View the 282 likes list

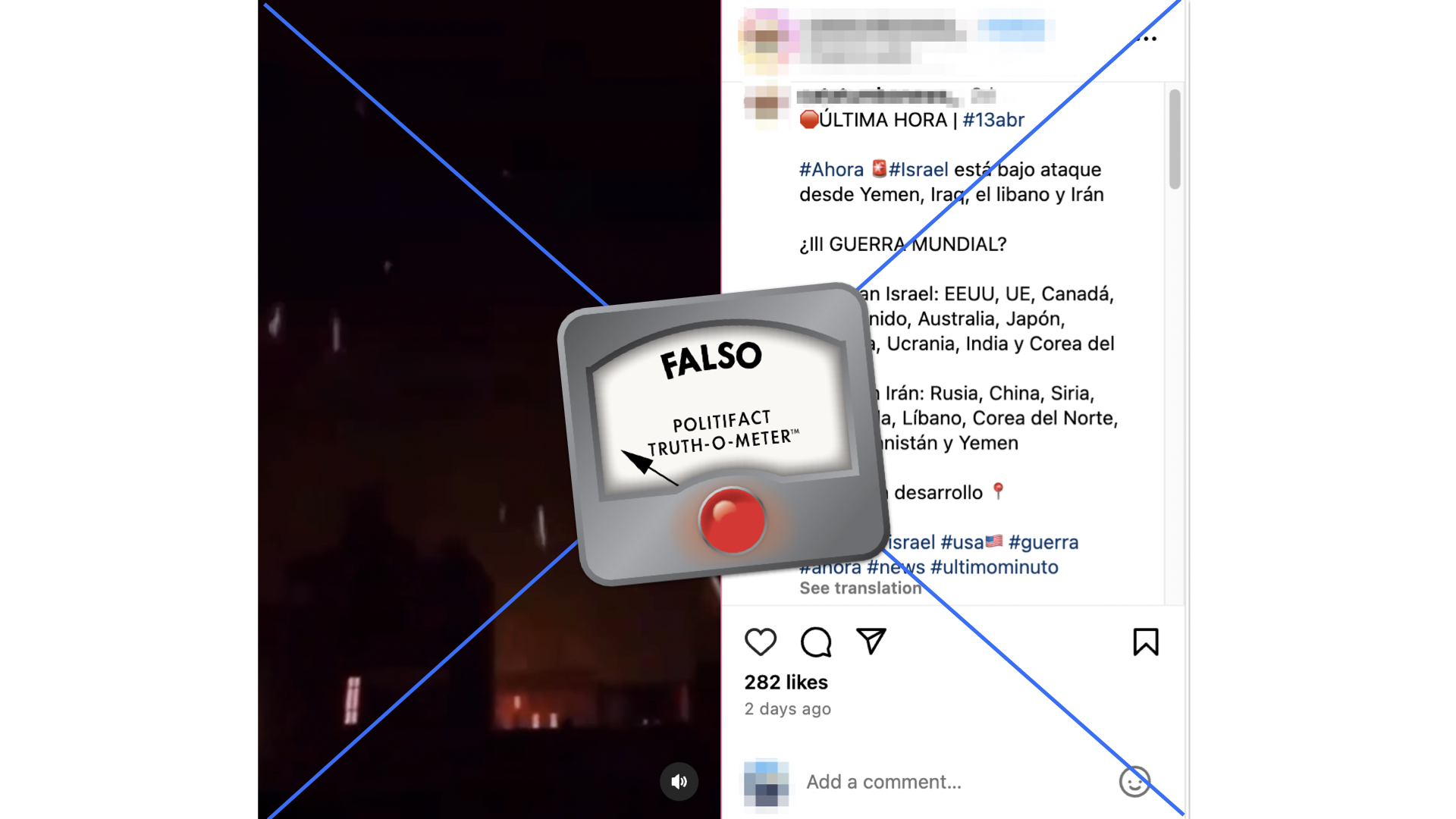pos(786,682)
